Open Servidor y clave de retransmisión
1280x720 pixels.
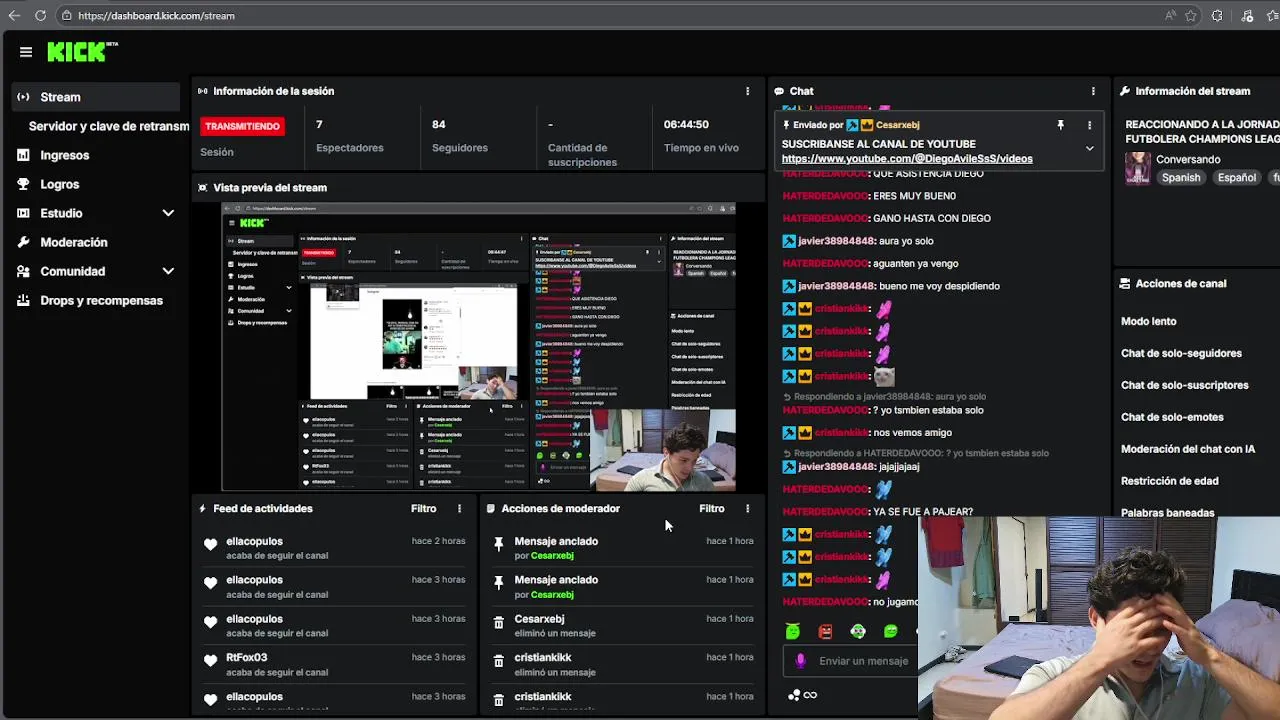pos(109,126)
